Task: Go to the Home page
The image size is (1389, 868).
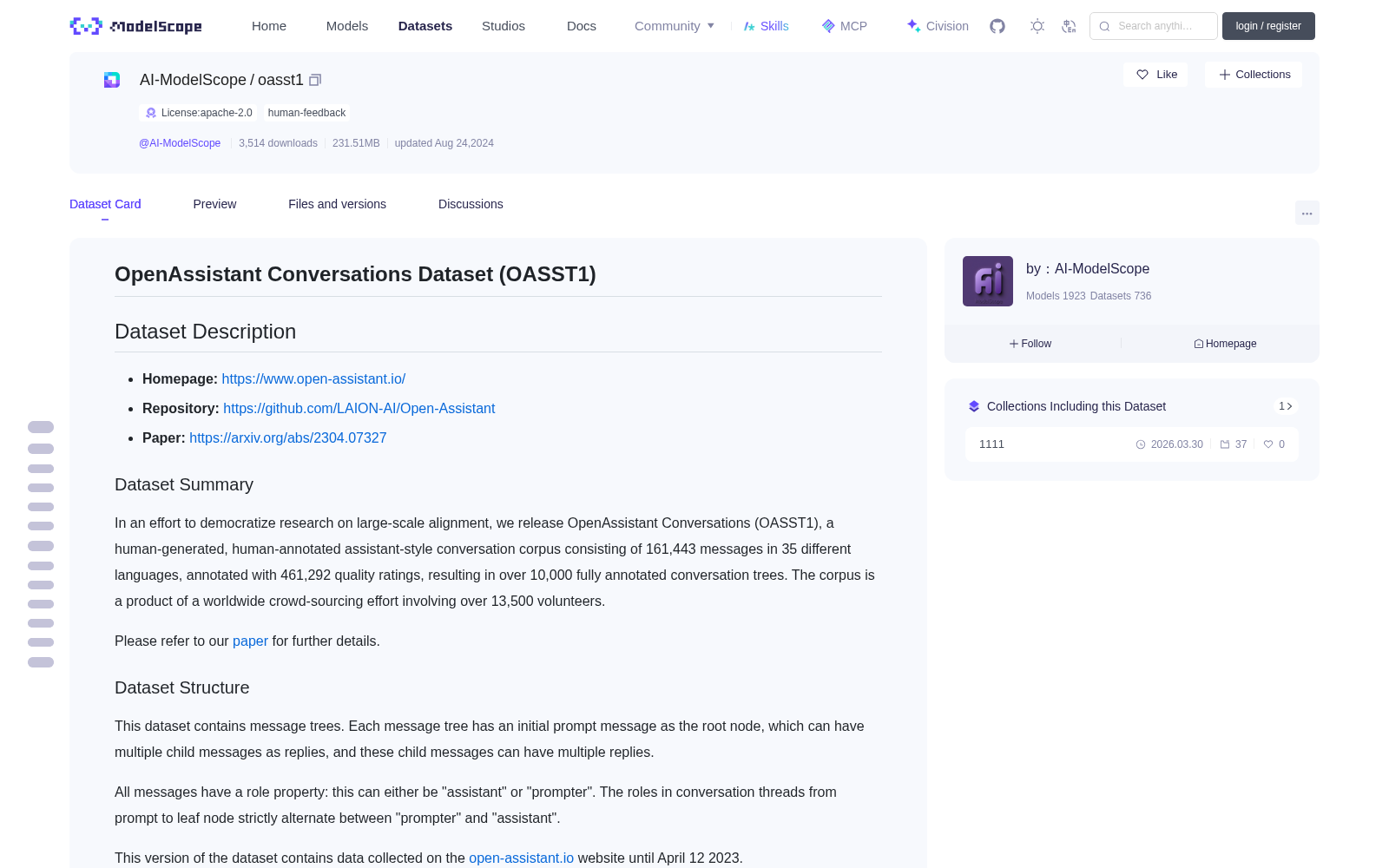Action: [x=269, y=26]
